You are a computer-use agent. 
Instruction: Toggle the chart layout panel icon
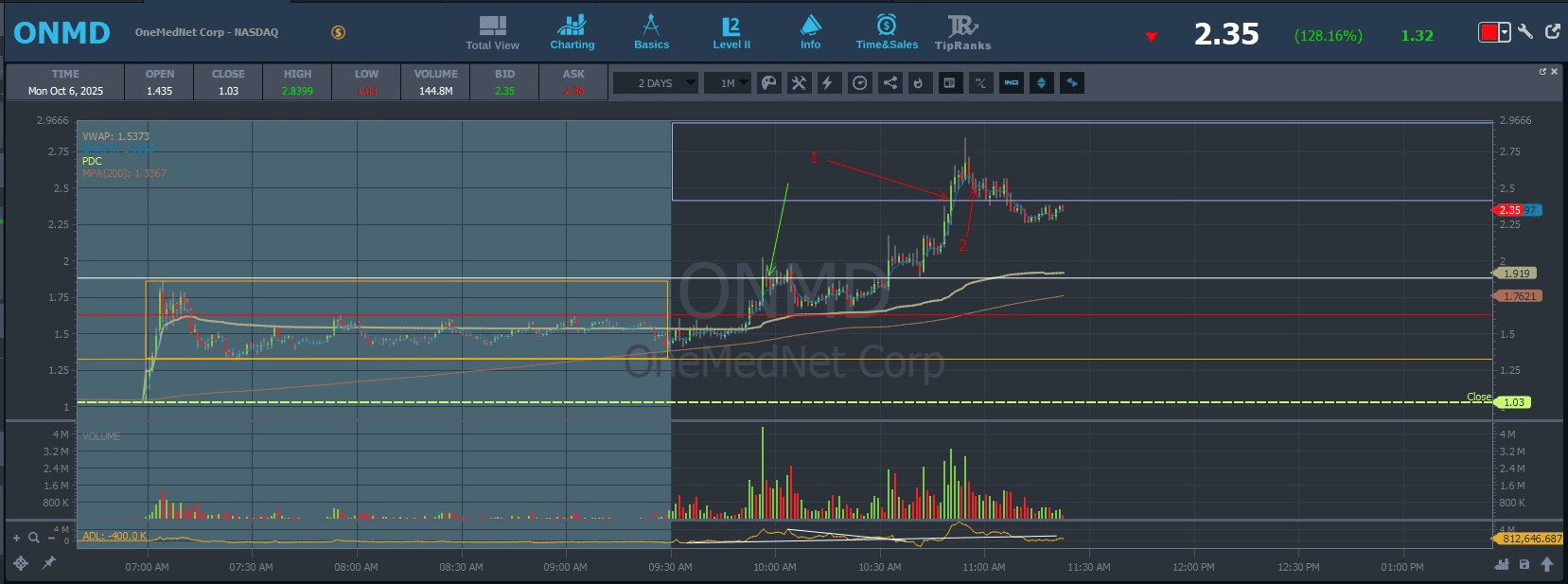[x=949, y=83]
